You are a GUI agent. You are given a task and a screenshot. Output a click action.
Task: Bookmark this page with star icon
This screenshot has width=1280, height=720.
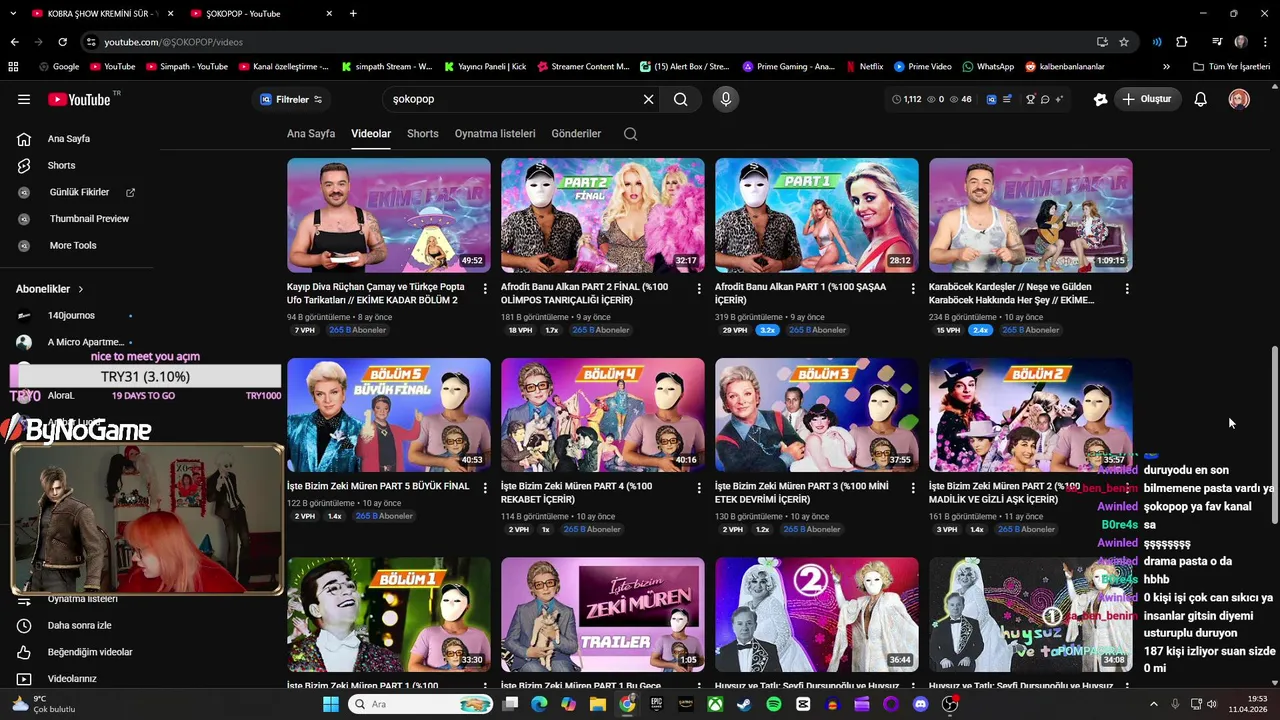click(x=1124, y=42)
